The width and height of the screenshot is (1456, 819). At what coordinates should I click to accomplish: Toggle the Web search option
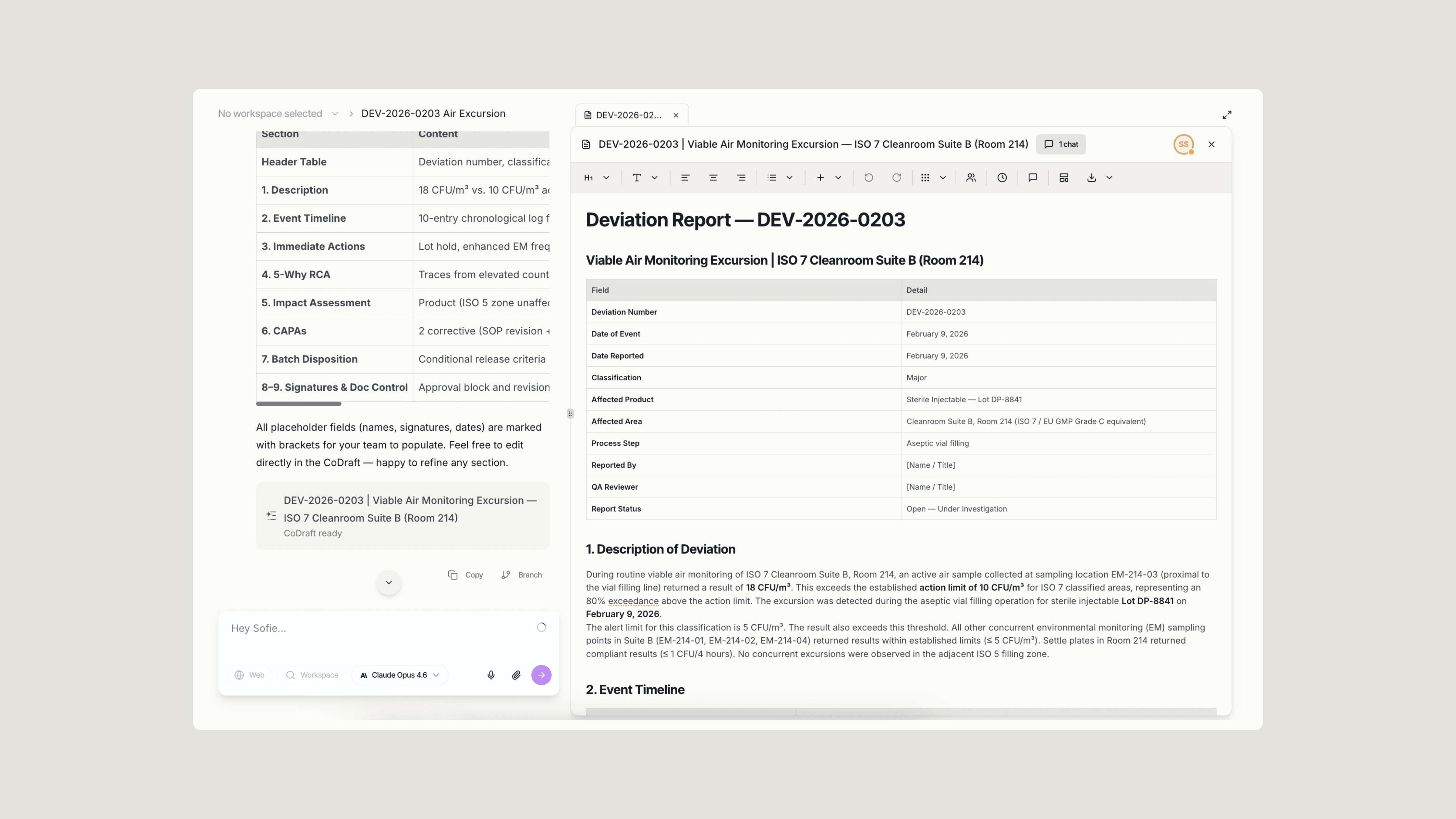point(249,675)
